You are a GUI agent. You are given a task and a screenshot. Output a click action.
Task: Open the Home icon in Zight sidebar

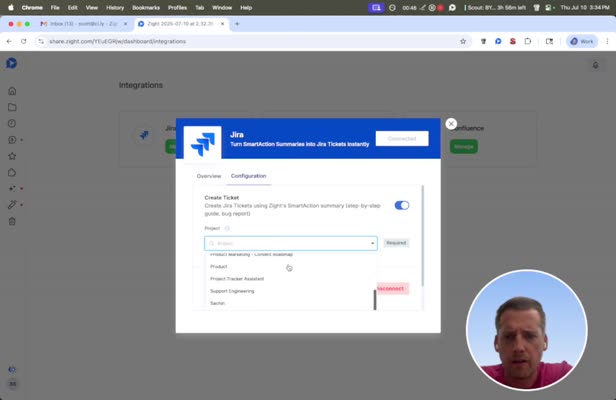(x=12, y=91)
